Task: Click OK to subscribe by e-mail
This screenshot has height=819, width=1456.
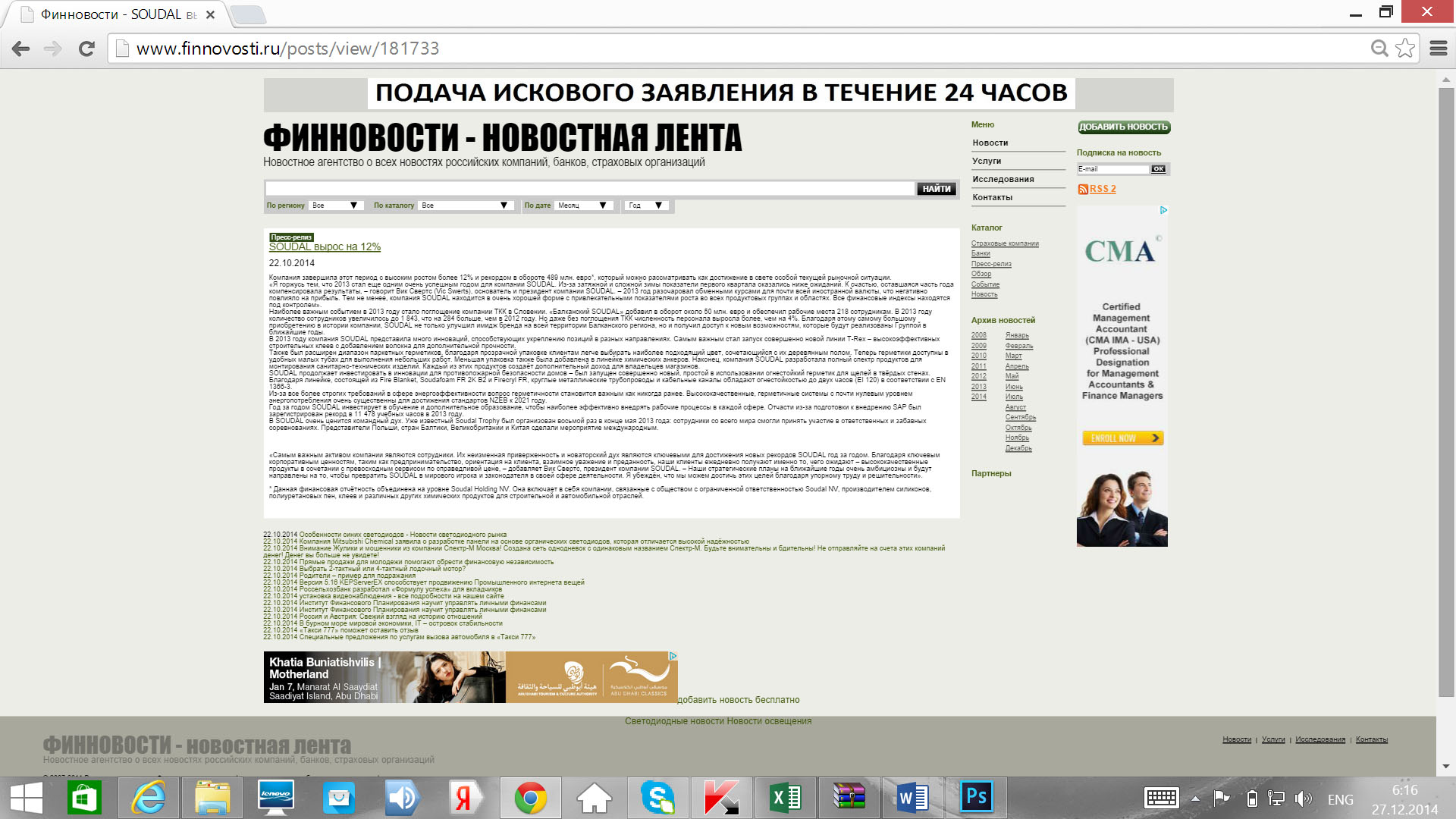Action: (x=1158, y=169)
